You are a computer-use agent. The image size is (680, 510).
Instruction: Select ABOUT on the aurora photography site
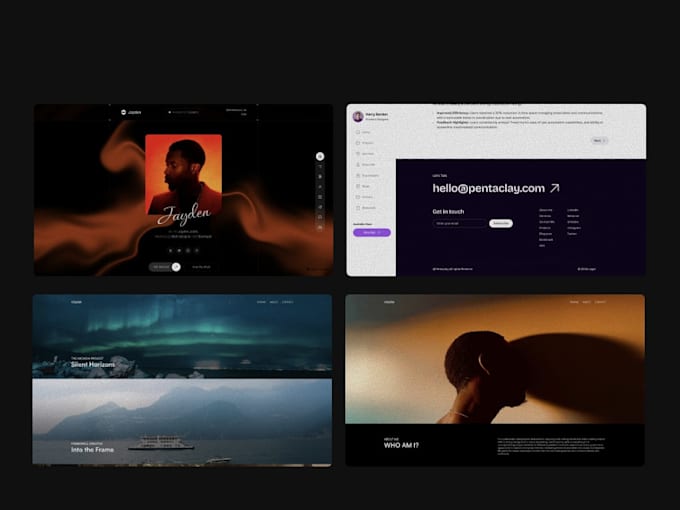pos(274,302)
